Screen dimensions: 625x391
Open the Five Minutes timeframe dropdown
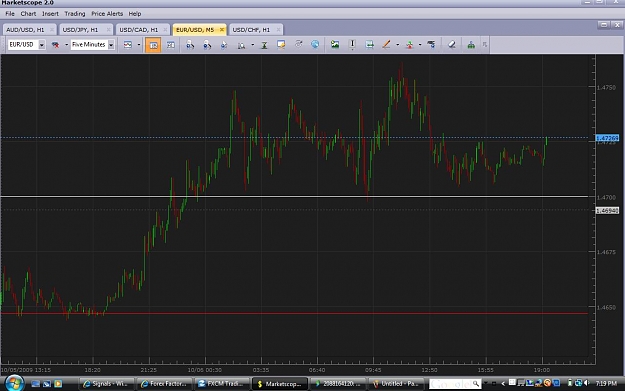(x=111, y=45)
